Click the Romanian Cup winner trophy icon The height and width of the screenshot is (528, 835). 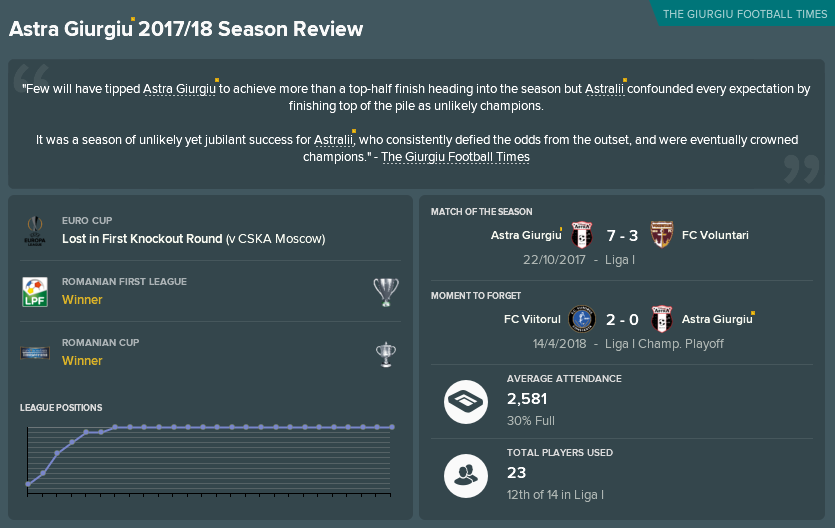[x=386, y=355]
